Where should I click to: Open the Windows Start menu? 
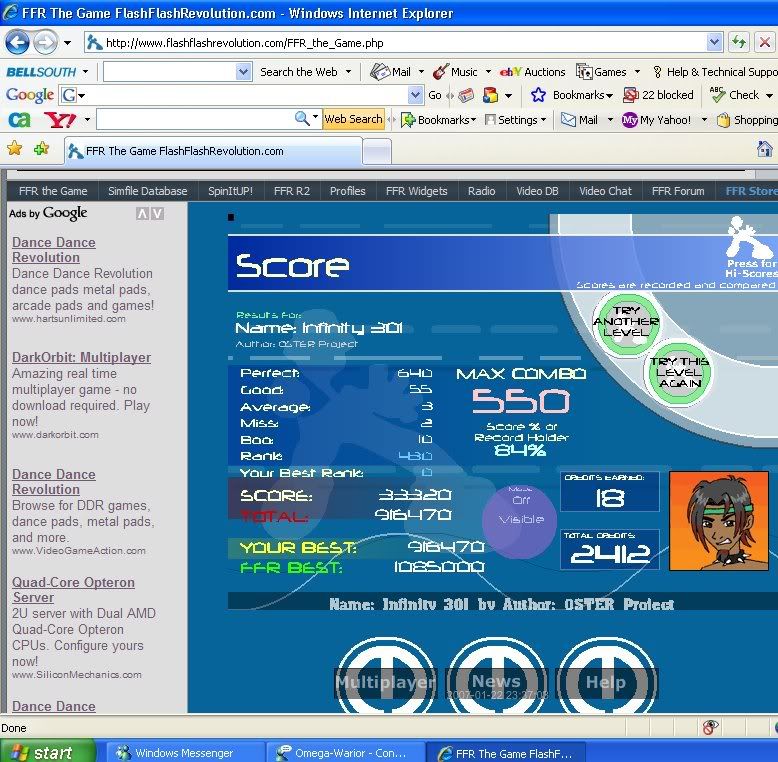click(48, 752)
